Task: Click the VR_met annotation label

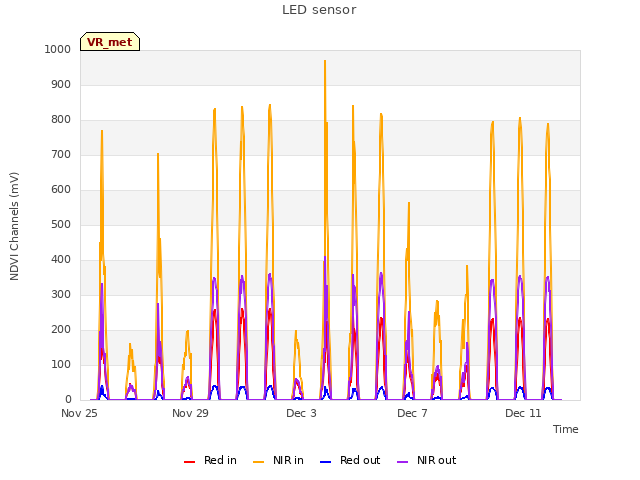Action: point(110,42)
